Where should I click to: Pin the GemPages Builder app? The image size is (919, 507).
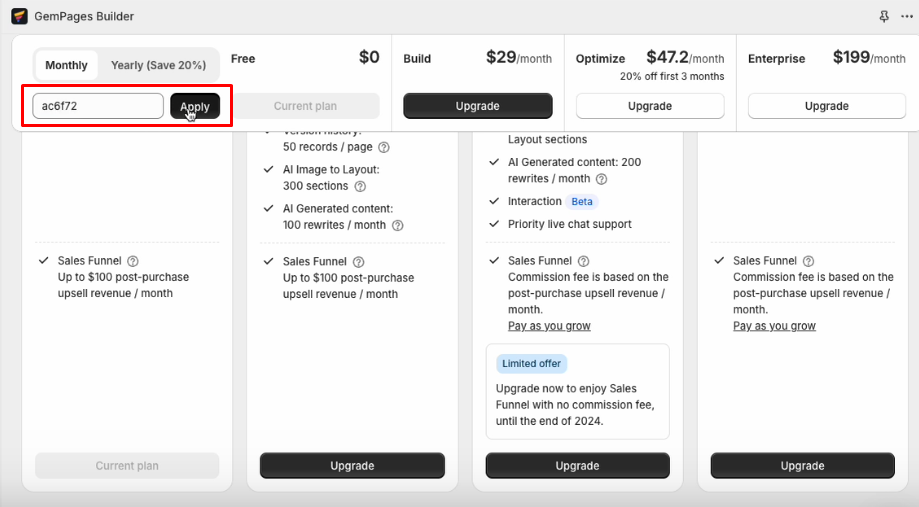click(883, 17)
